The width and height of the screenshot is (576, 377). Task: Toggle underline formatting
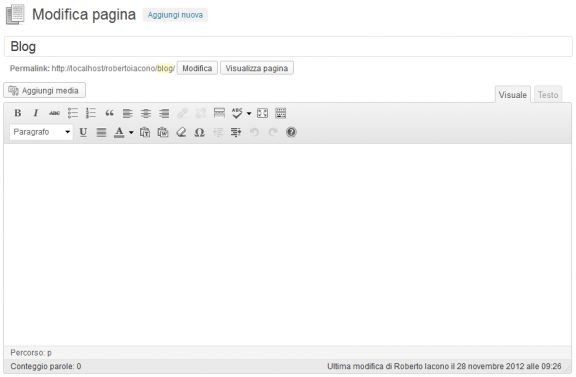click(83, 132)
